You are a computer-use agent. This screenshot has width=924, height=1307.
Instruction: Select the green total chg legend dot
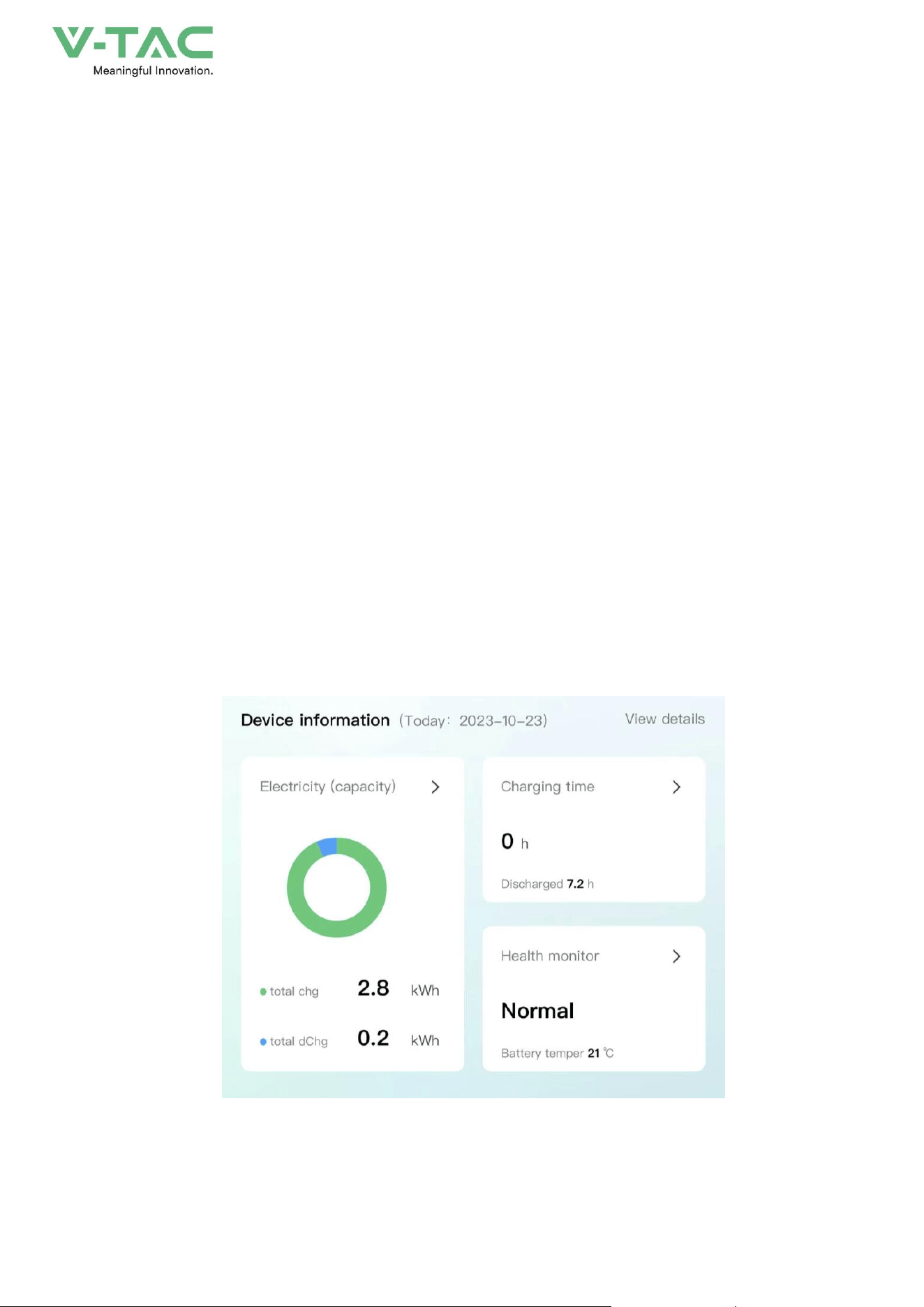pos(263,991)
